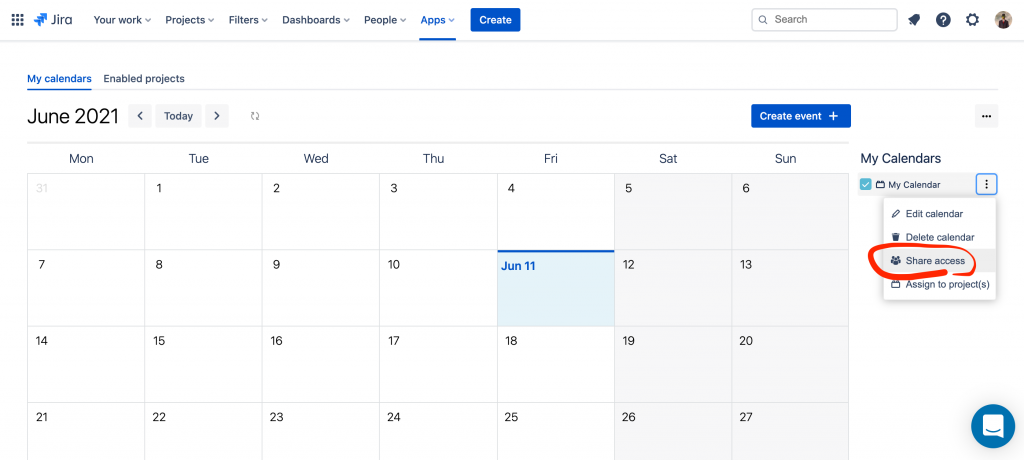Screen dimensions: 1024x460
Task: Go to the previous month arrow
Action: pyautogui.click(x=140, y=116)
